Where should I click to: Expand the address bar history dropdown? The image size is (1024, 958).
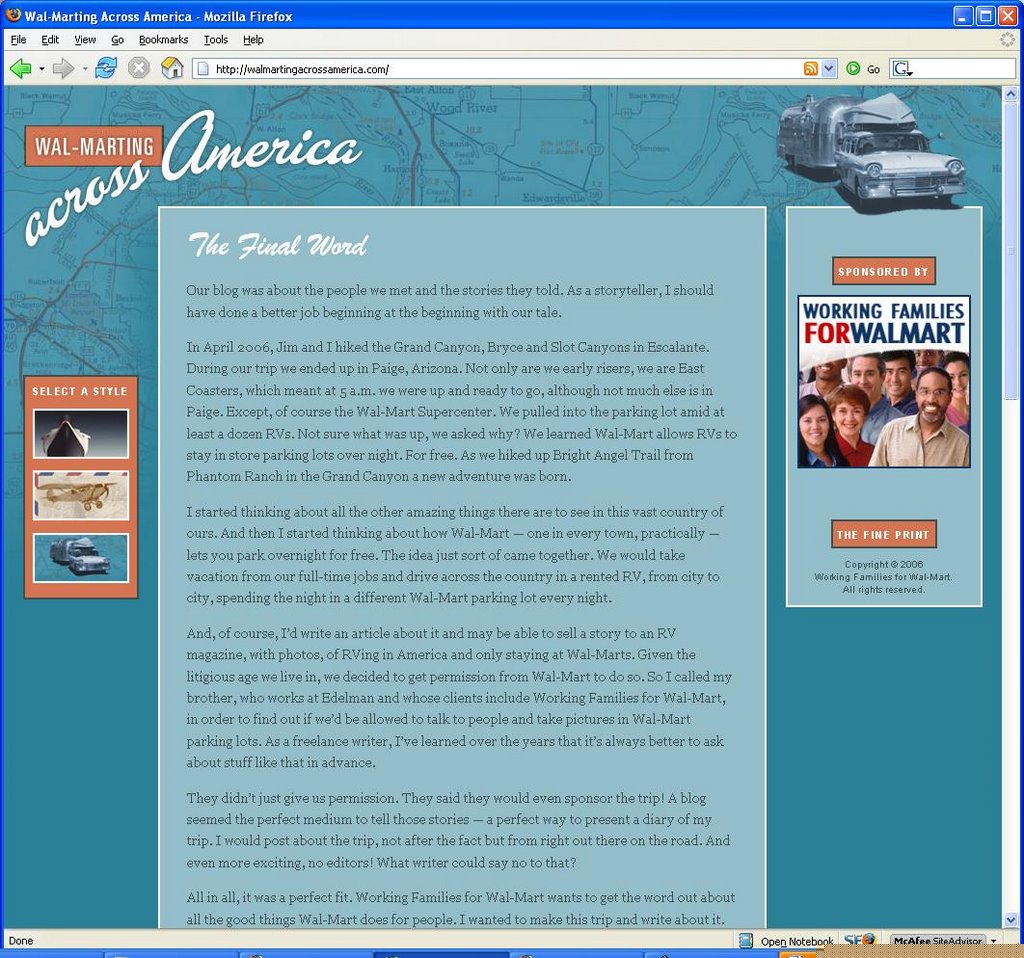pos(829,69)
